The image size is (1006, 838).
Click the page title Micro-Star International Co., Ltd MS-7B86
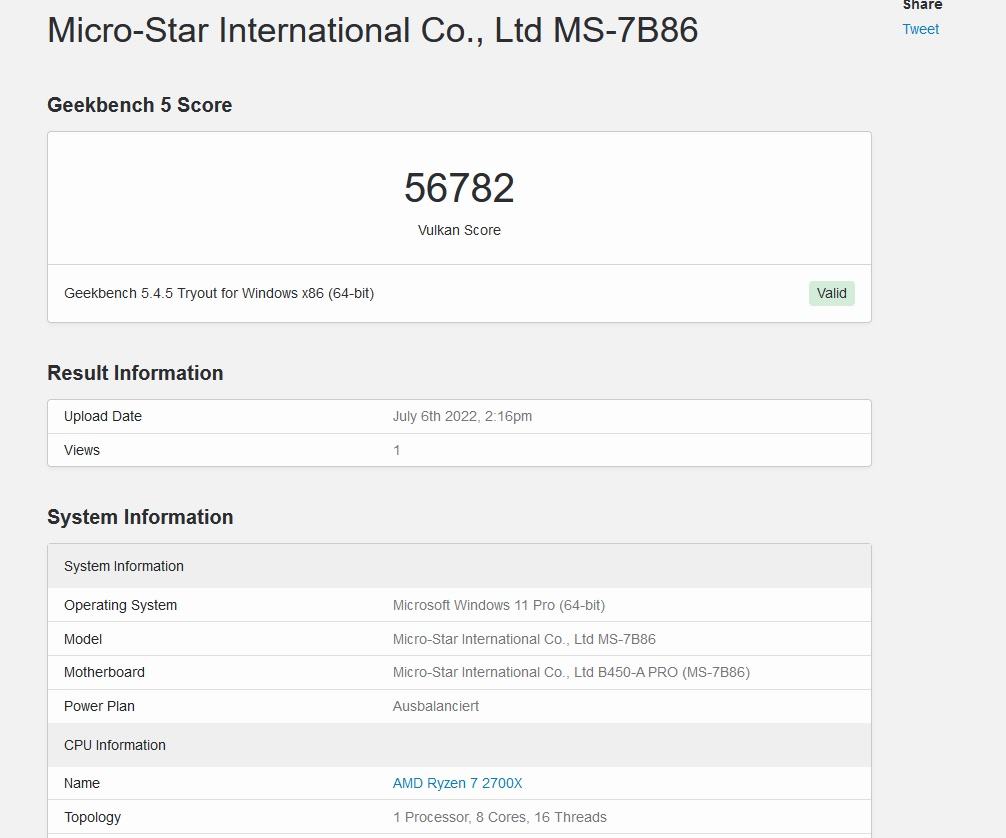click(x=373, y=30)
